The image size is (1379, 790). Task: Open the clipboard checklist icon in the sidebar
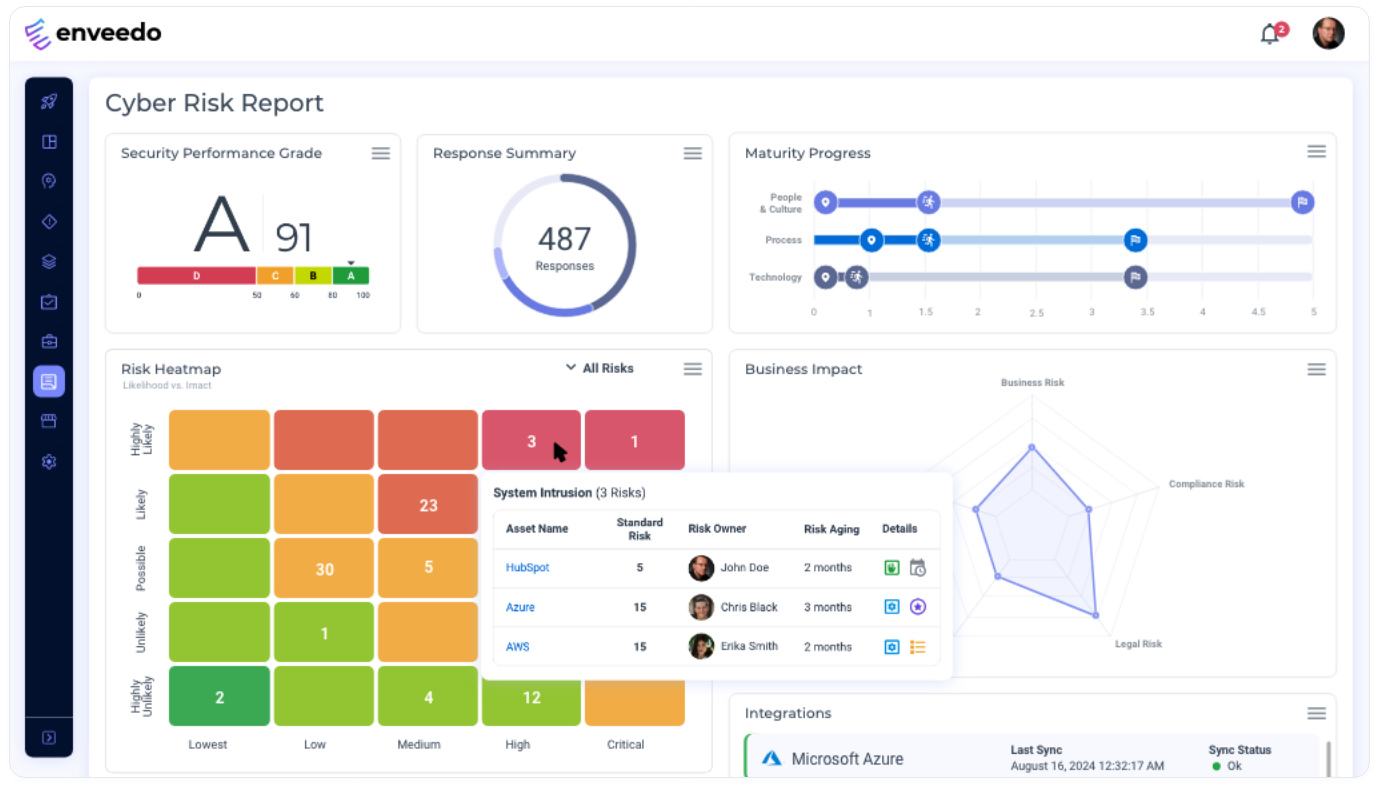[48, 301]
